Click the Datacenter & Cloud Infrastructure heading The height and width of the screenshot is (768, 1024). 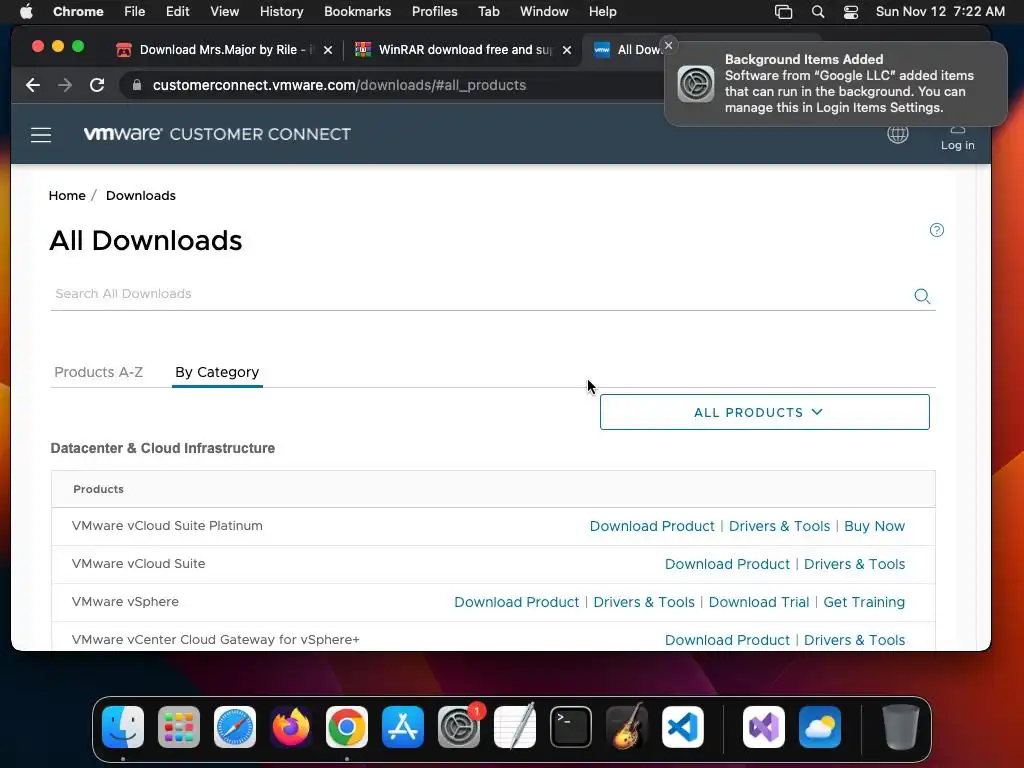pyautogui.click(x=163, y=449)
